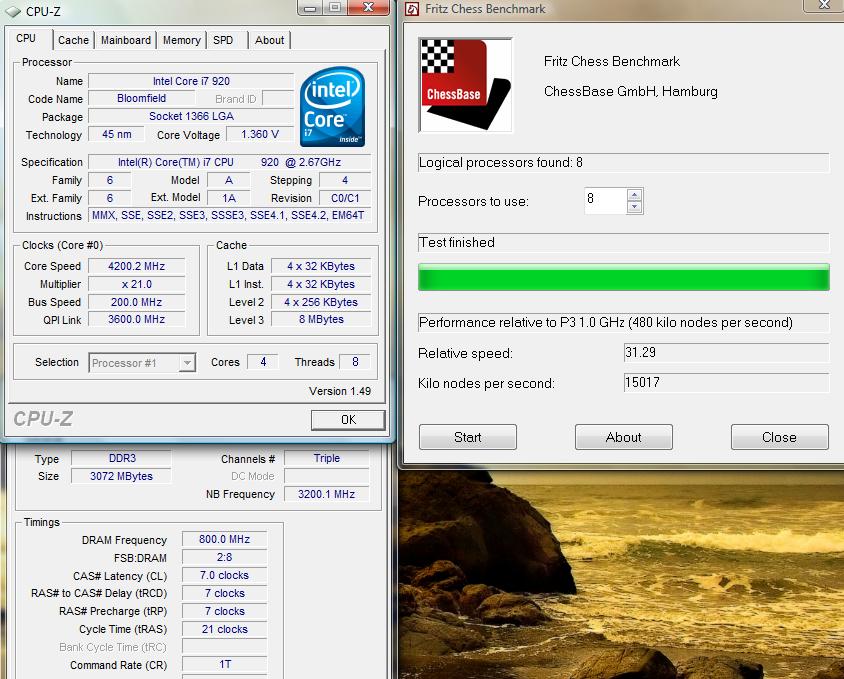The image size is (844, 679).
Task: Click the Revision value C0/C1
Action: tap(344, 198)
